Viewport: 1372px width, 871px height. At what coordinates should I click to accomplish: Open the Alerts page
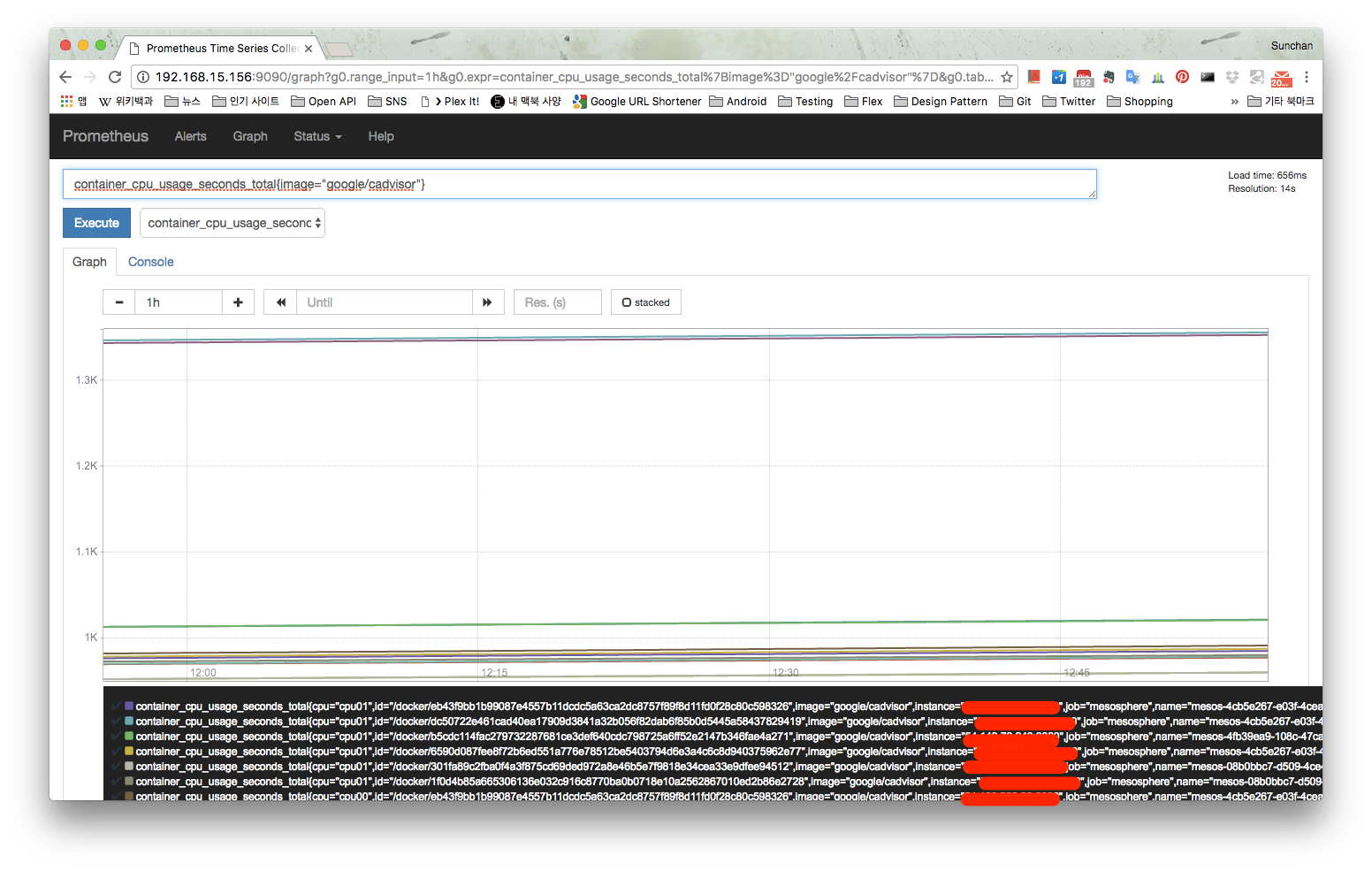(191, 136)
